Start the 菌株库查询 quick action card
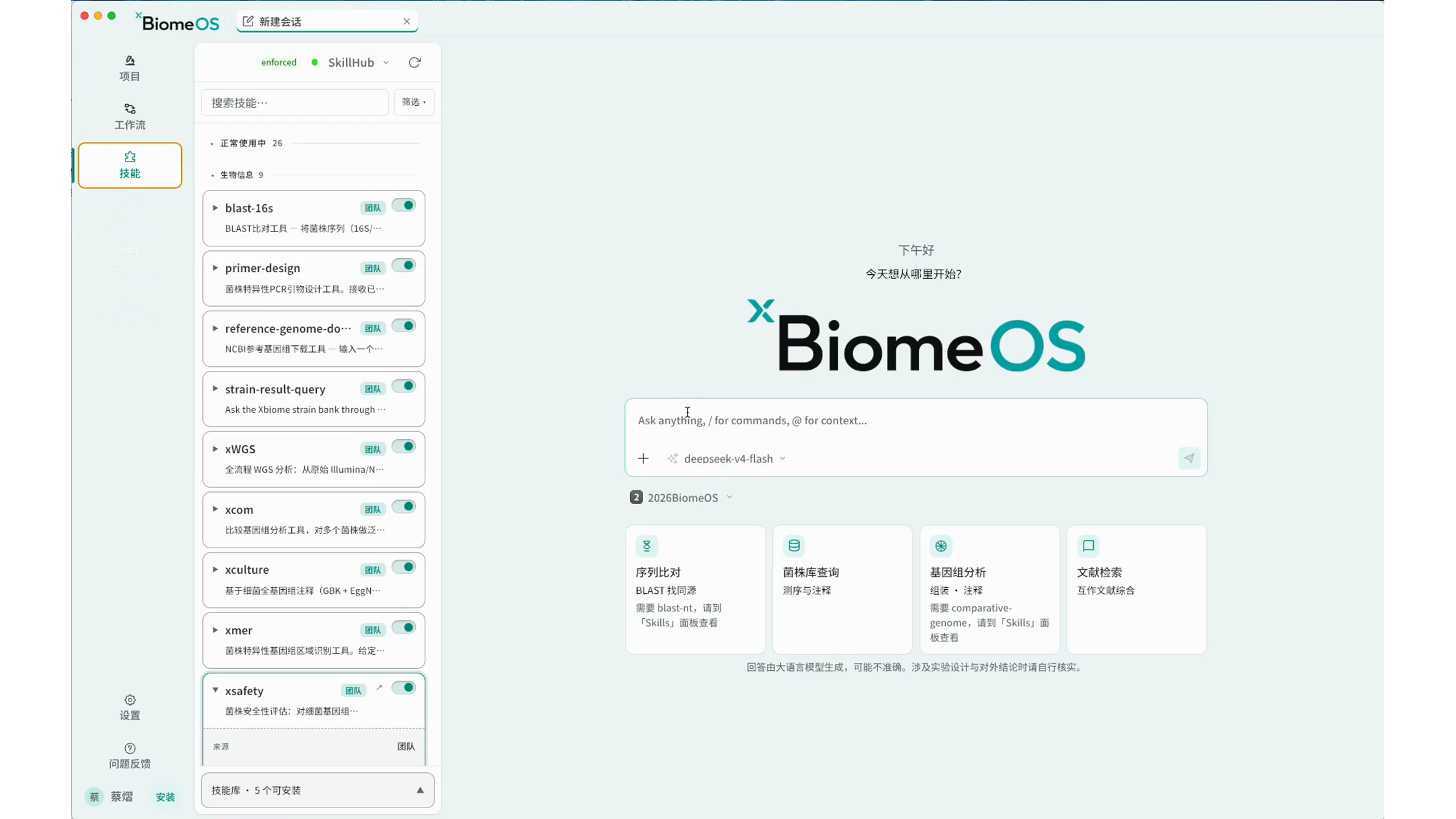 pyautogui.click(x=842, y=589)
